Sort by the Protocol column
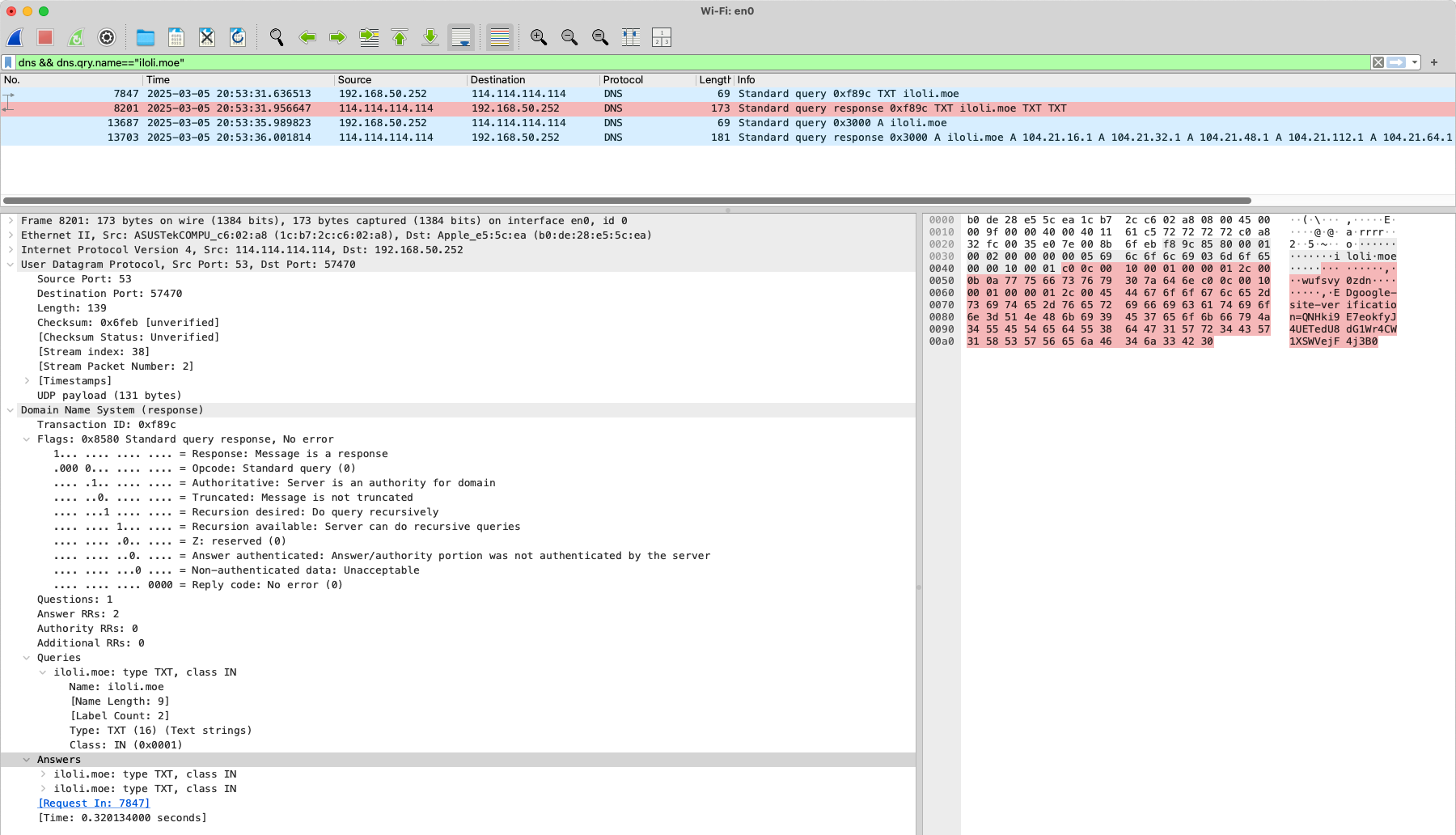The image size is (1456, 835). coord(647,80)
